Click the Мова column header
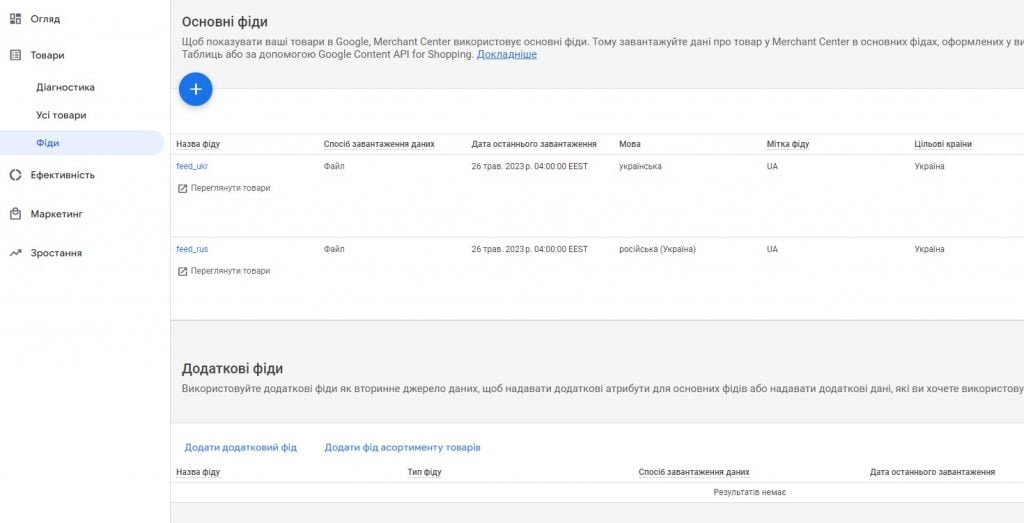Screen dimensions: 1024x523 [x=630, y=144]
